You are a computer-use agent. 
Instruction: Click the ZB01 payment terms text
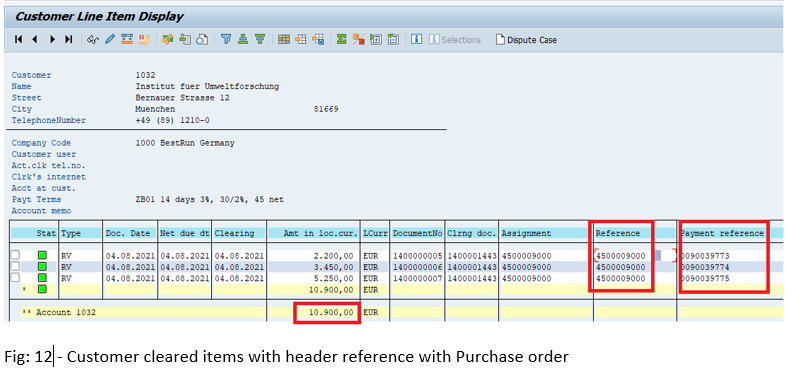click(209, 200)
